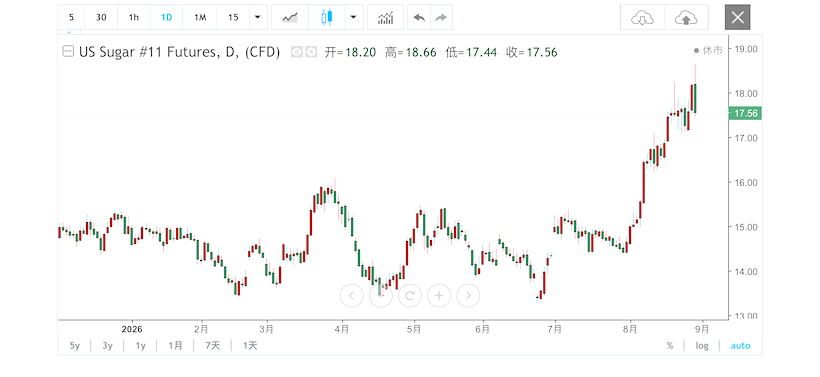The width and height of the screenshot is (820, 377).
Task: Click the 4月 label on time axis
Action: coord(342,329)
